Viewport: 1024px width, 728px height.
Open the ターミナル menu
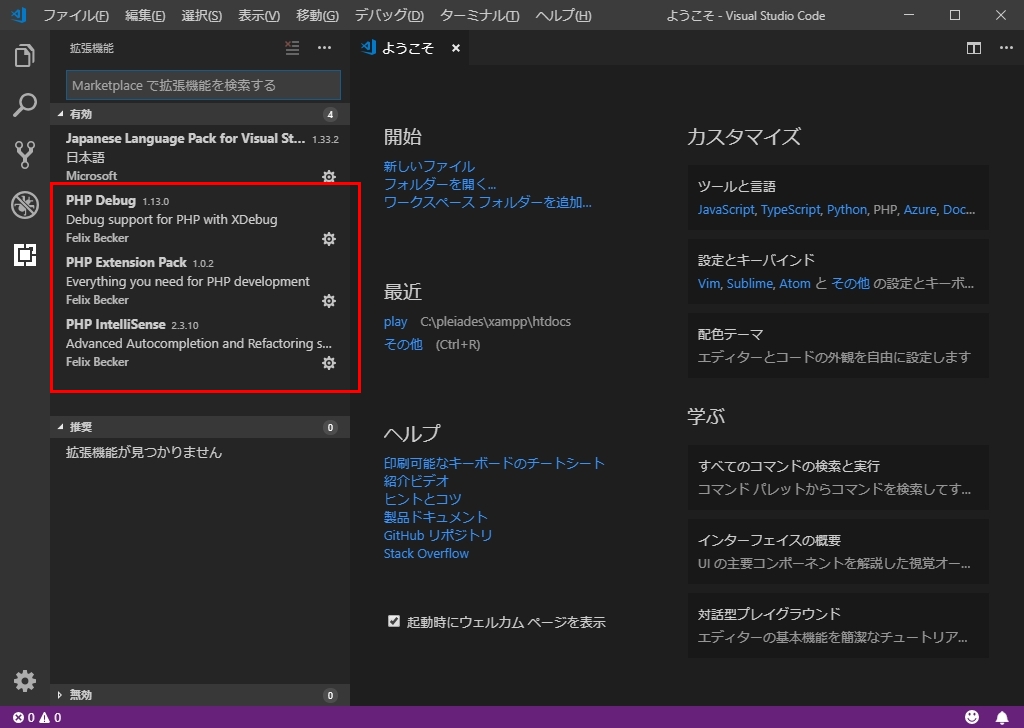[x=479, y=15]
